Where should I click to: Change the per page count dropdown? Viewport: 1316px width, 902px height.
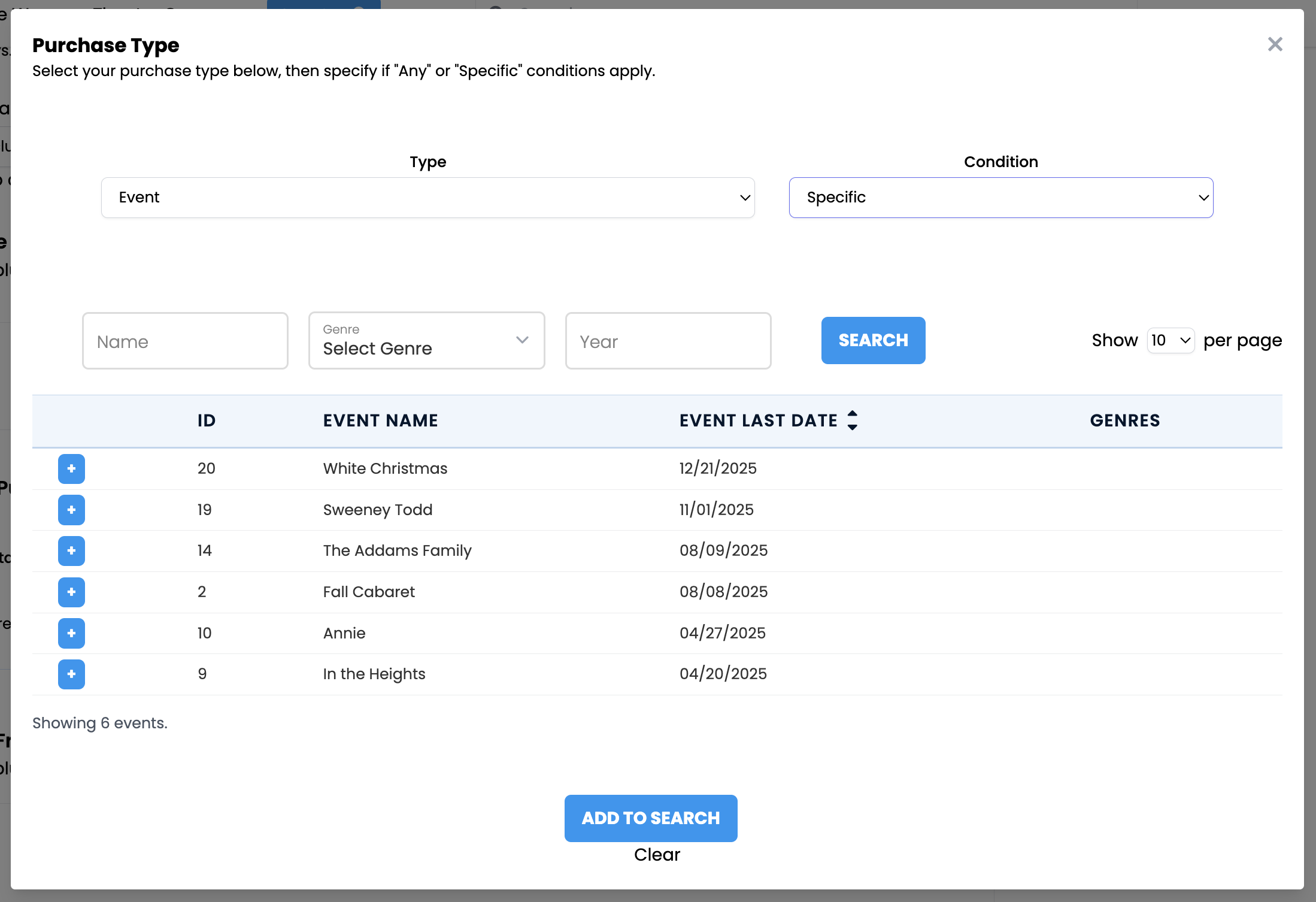coord(1171,340)
